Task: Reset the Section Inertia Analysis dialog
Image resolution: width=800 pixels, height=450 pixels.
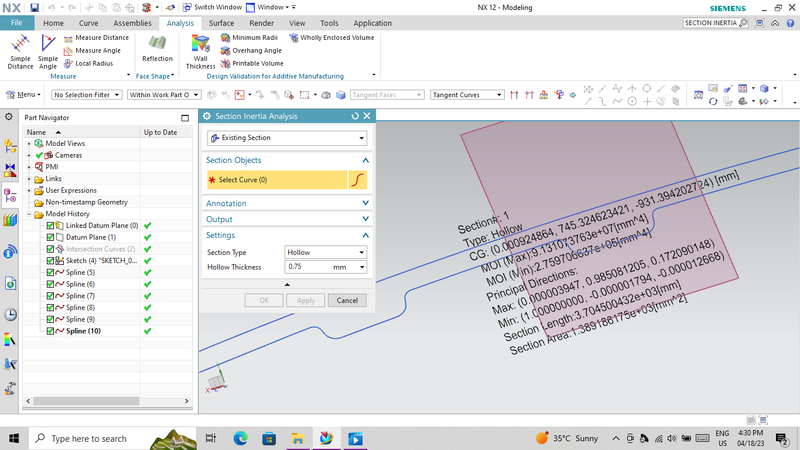Action: [x=355, y=116]
